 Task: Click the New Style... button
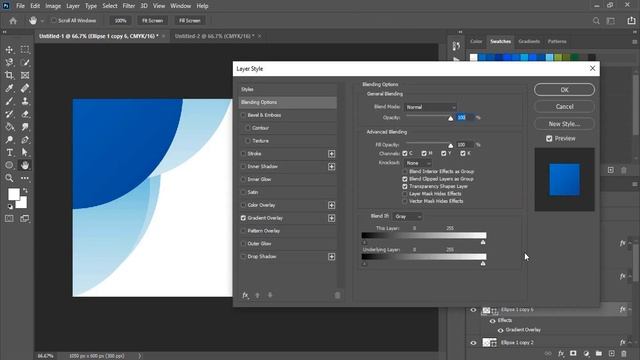(x=564, y=124)
